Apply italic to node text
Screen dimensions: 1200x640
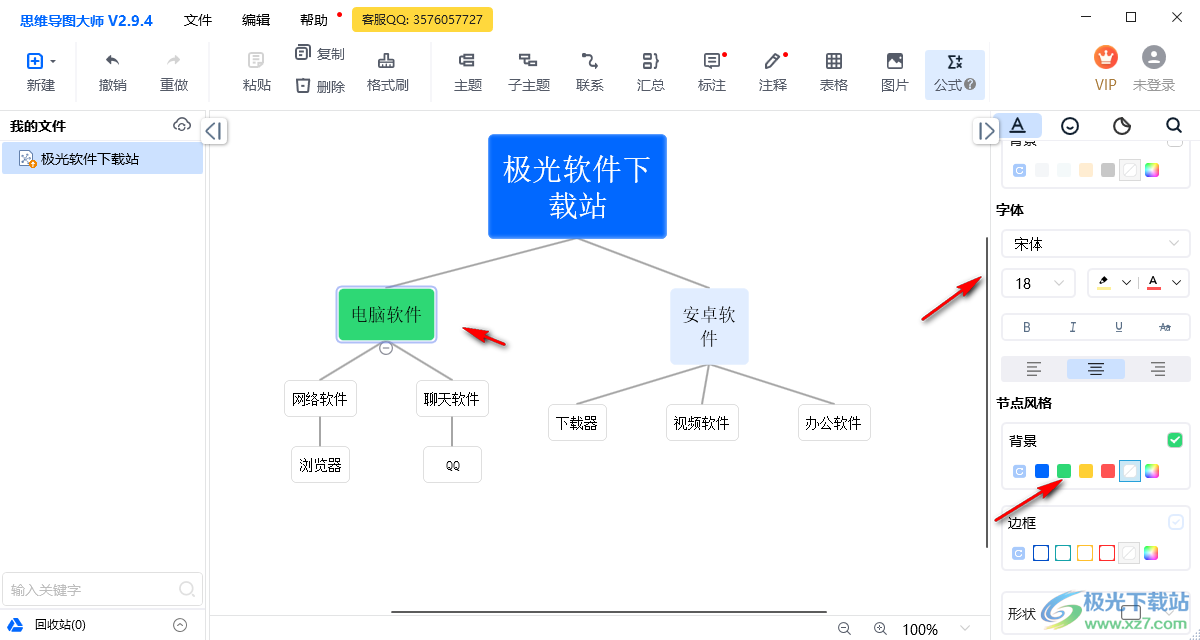tap(1073, 327)
